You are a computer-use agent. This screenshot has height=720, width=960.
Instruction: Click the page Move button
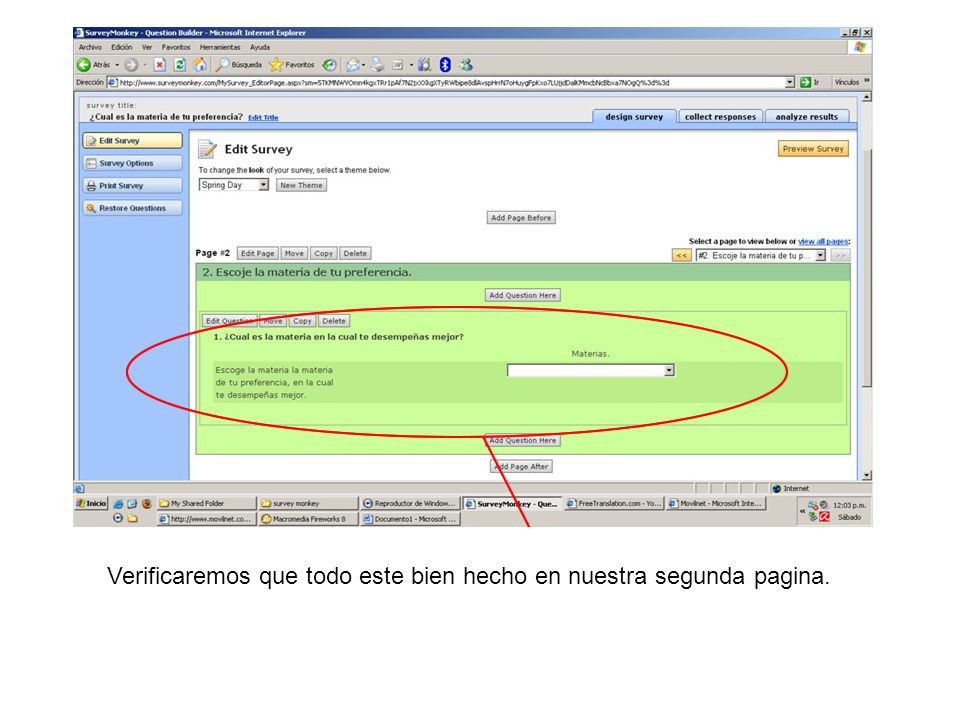[294, 253]
